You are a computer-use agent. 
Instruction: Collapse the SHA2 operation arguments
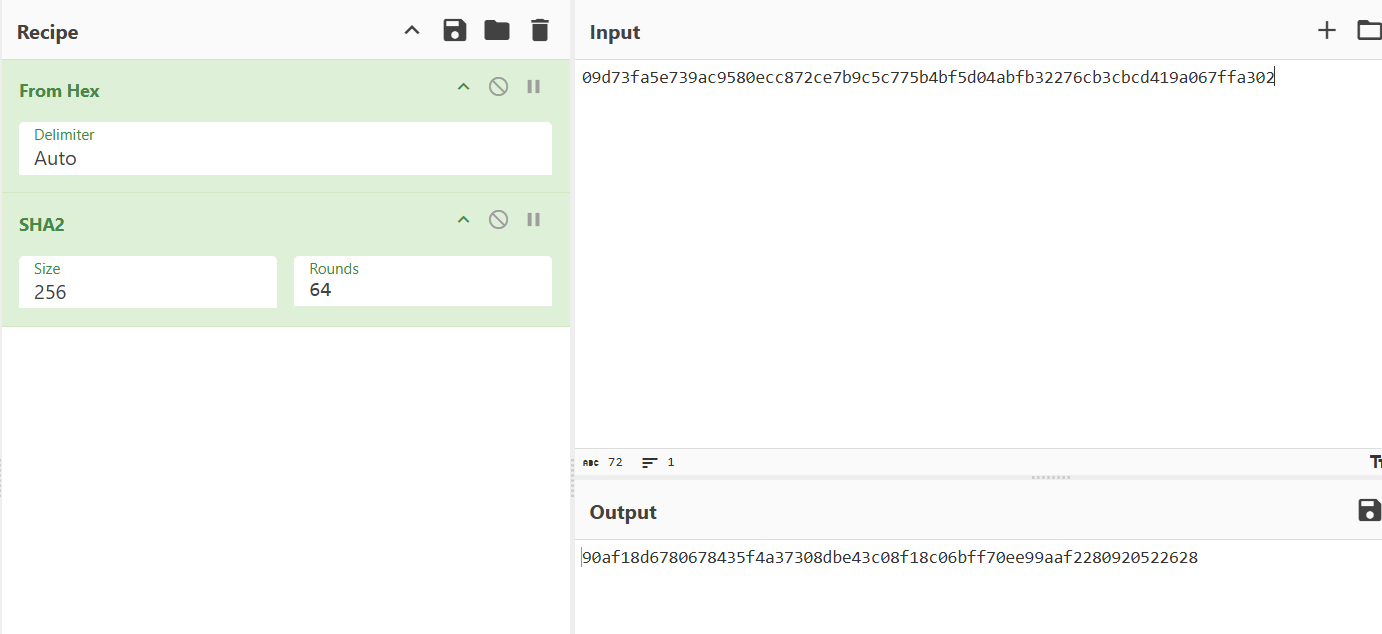(x=463, y=220)
